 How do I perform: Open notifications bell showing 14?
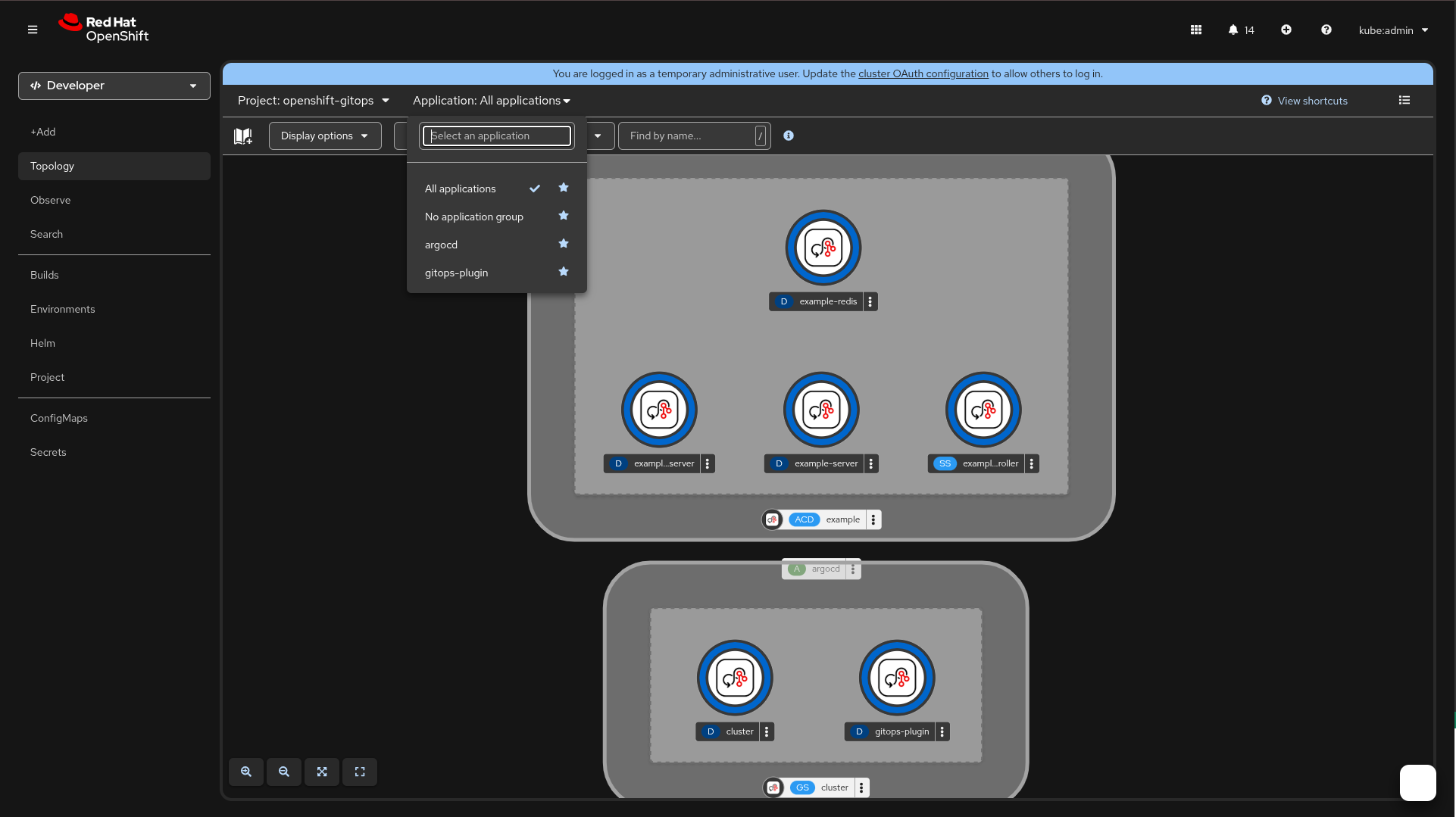[1241, 30]
